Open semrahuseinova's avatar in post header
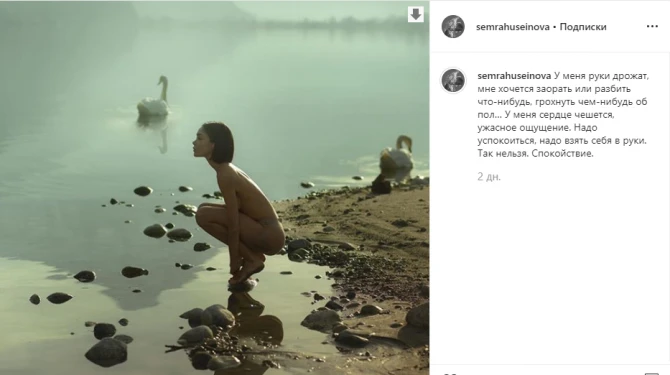 click(x=453, y=26)
